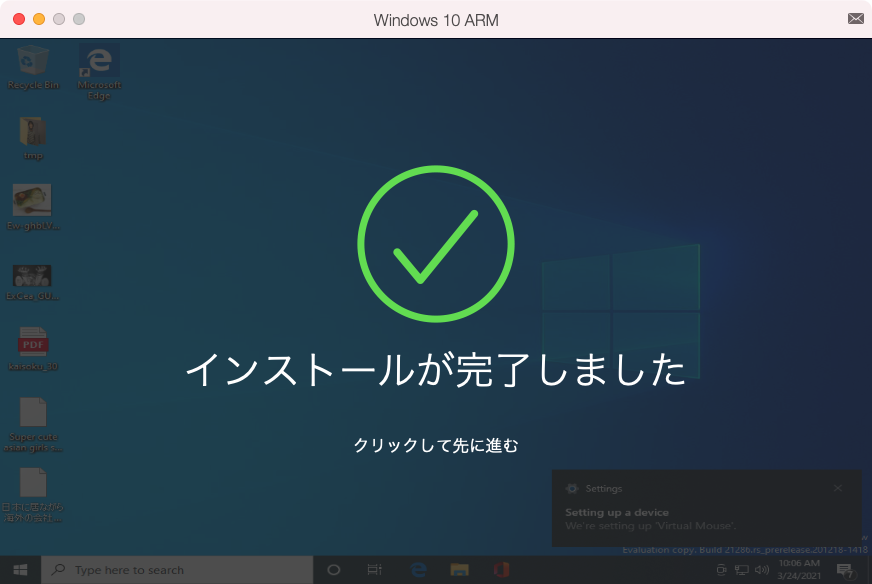Minimize the Windows 10 ARM window
Viewport: 872px width, 584px height.
[x=39, y=19]
